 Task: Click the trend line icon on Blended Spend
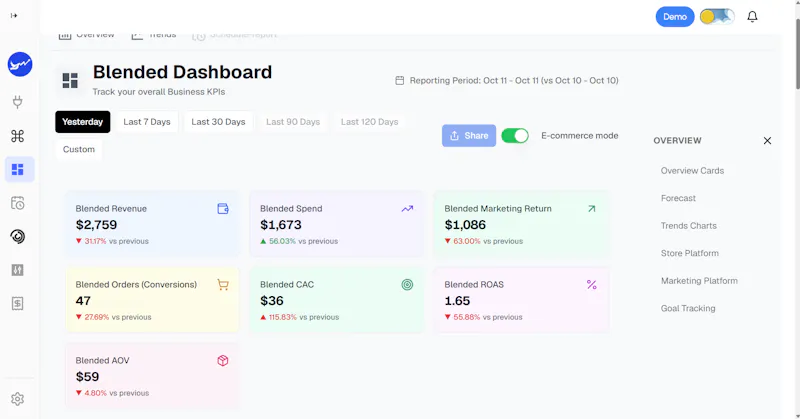tap(407, 209)
